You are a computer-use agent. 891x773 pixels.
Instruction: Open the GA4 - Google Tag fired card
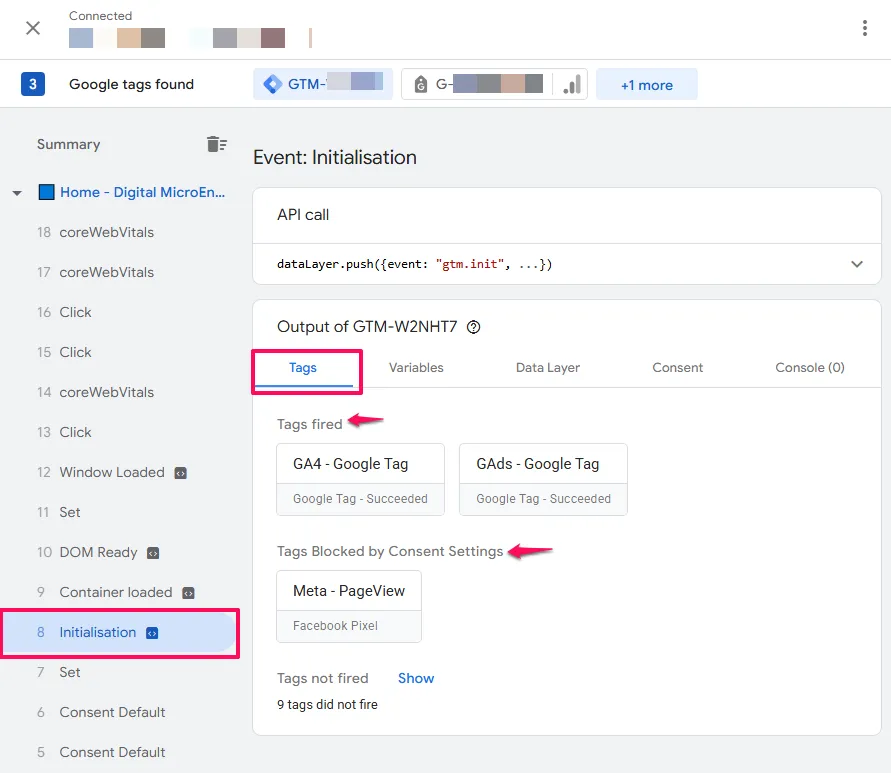(x=360, y=463)
